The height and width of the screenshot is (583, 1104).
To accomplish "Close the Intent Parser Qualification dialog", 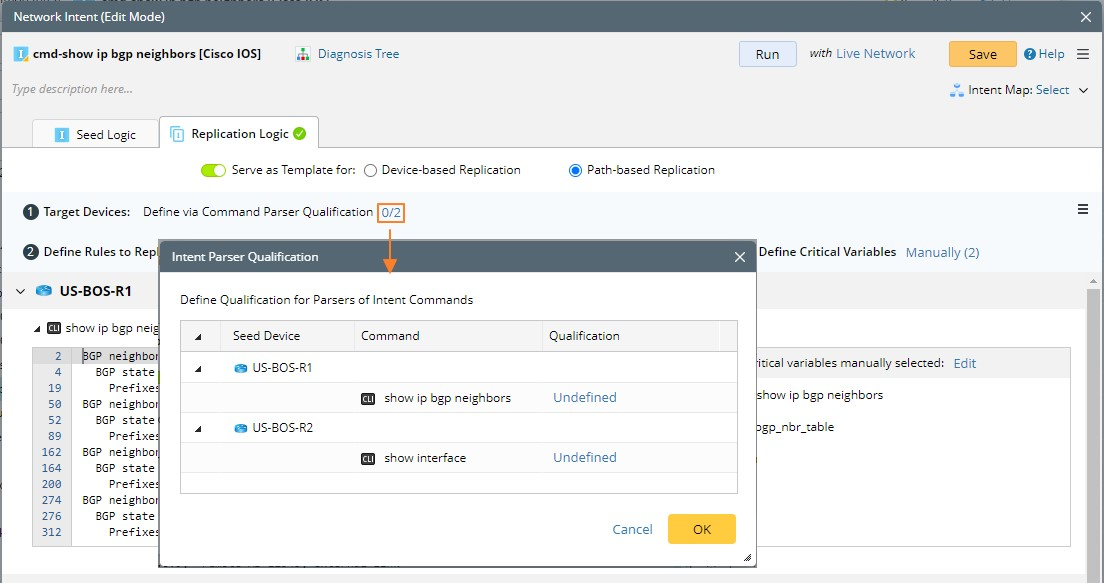I will [740, 257].
